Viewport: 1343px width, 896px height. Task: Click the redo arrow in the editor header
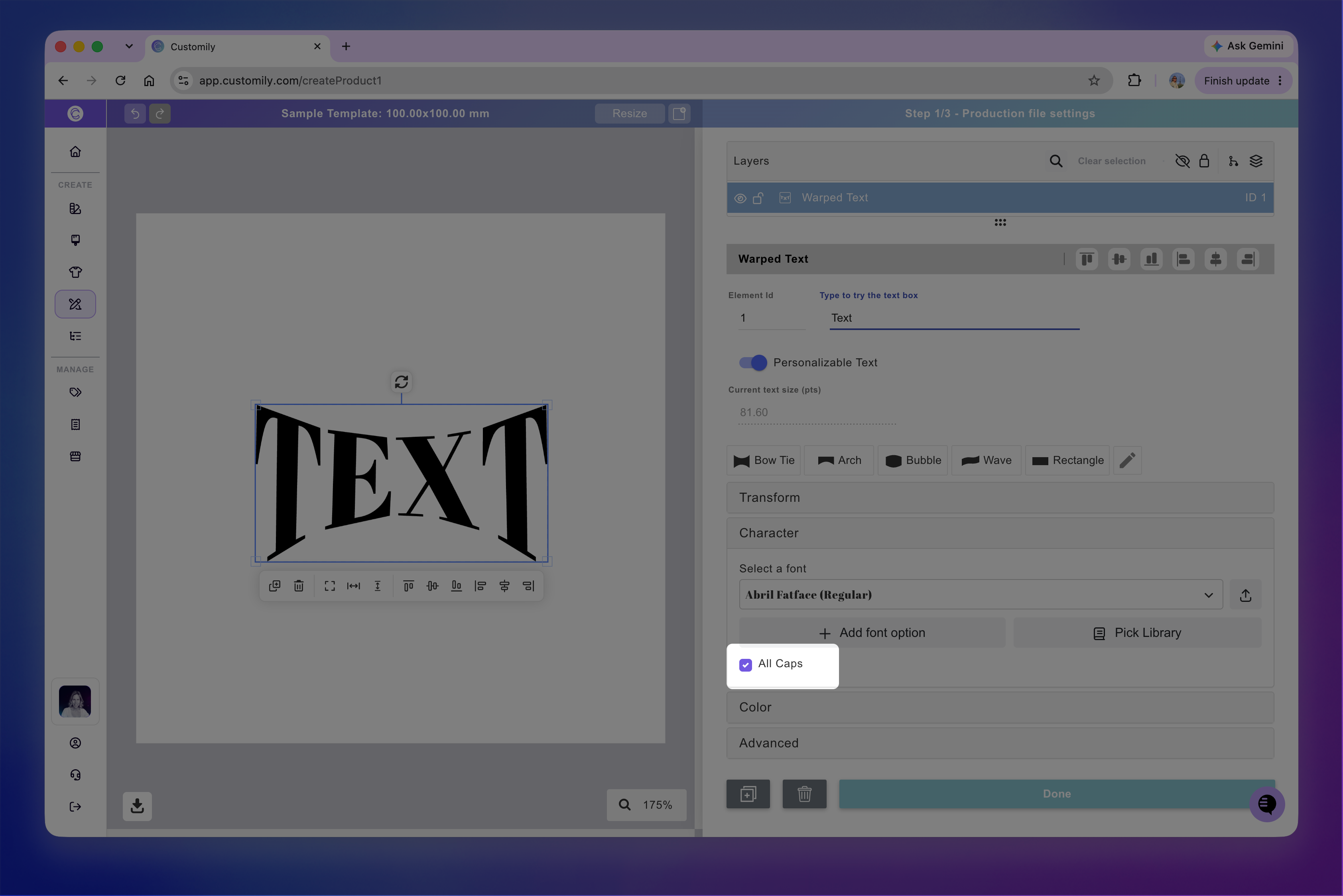coord(160,113)
